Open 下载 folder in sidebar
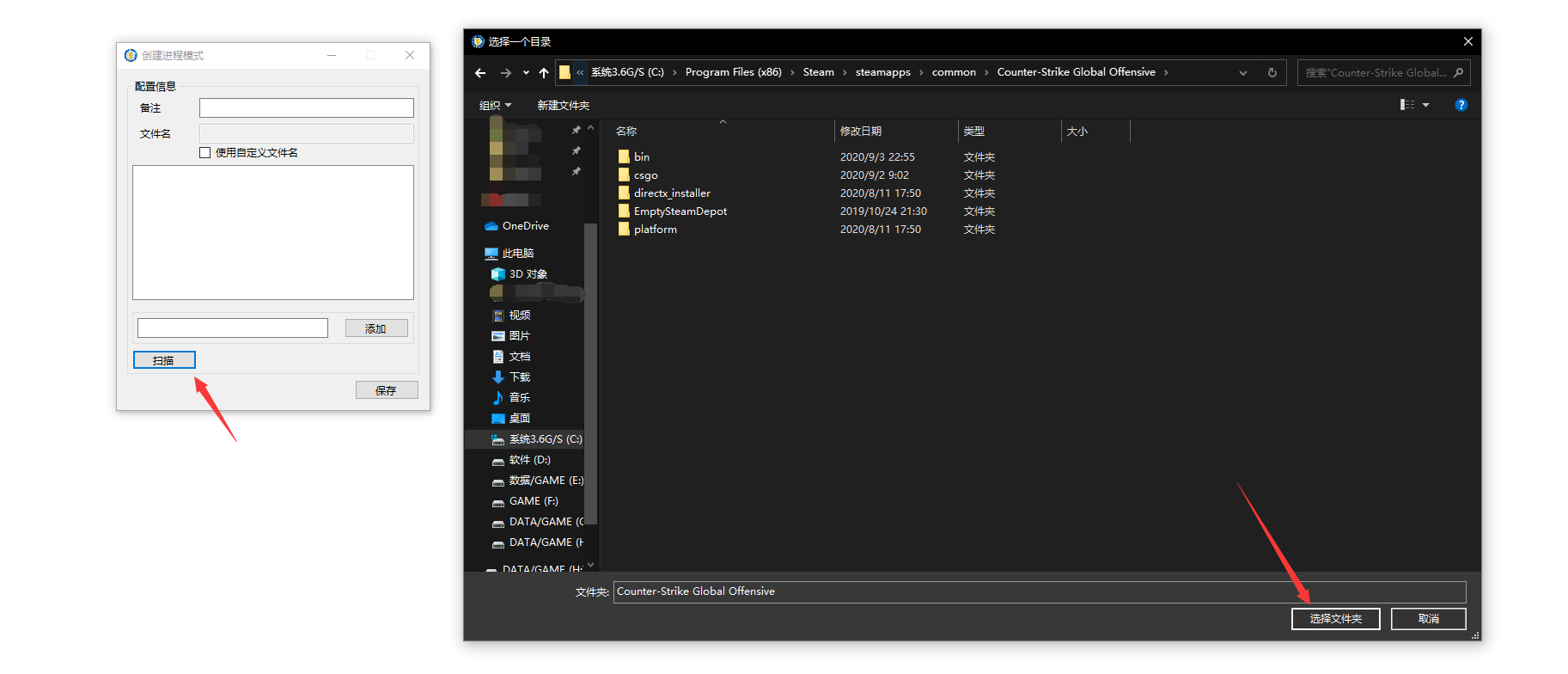Image resolution: width=1568 pixels, height=674 pixels. pos(519,377)
